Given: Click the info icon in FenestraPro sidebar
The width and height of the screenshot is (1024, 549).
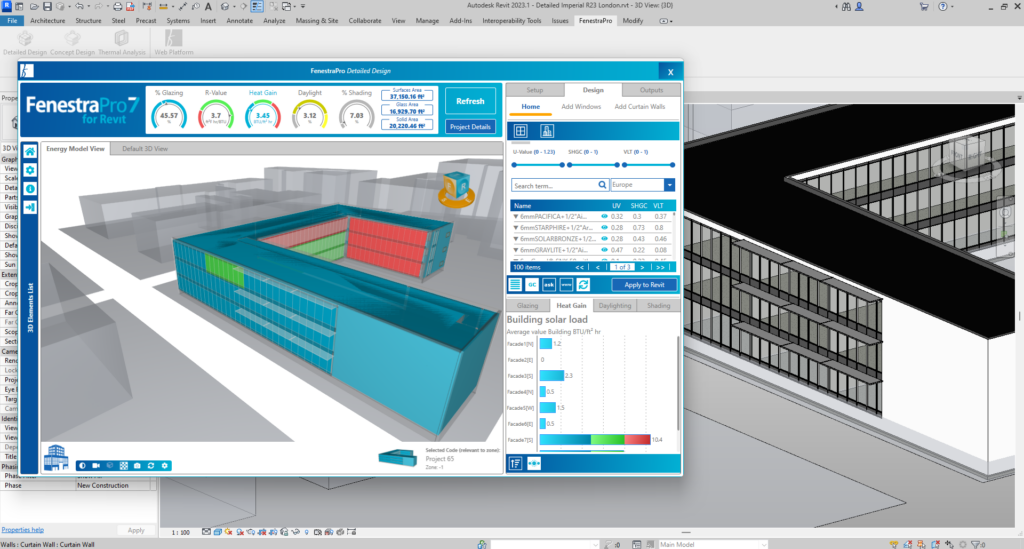Looking at the screenshot, I should point(30,189).
